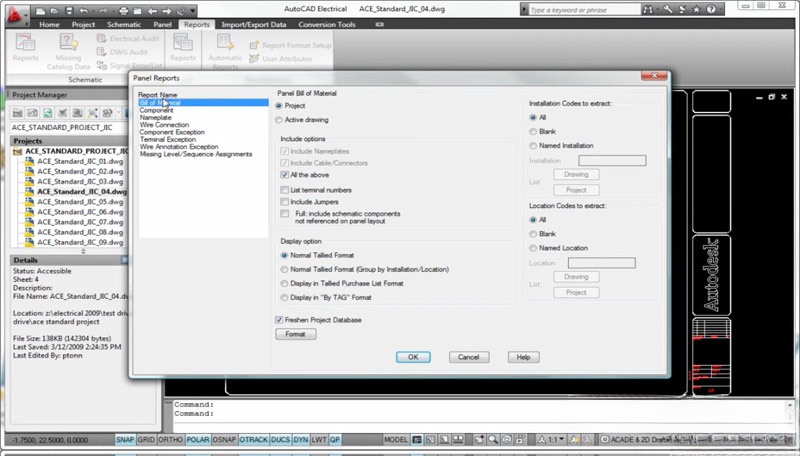800x456 pixels.
Task: Open the annotation scale 1:1 dropdown
Action: [552, 440]
